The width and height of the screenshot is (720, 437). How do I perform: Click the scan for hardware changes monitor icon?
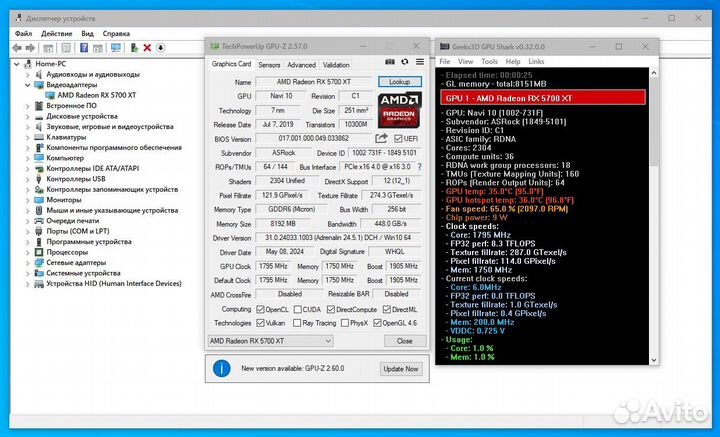tap(116, 46)
